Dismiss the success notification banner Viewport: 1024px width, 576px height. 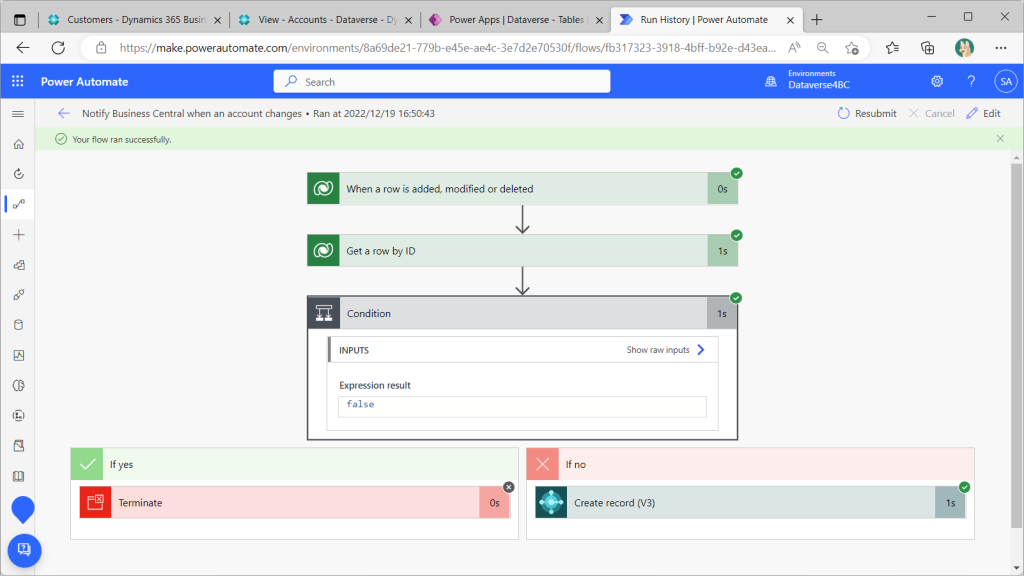coord(1000,138)
